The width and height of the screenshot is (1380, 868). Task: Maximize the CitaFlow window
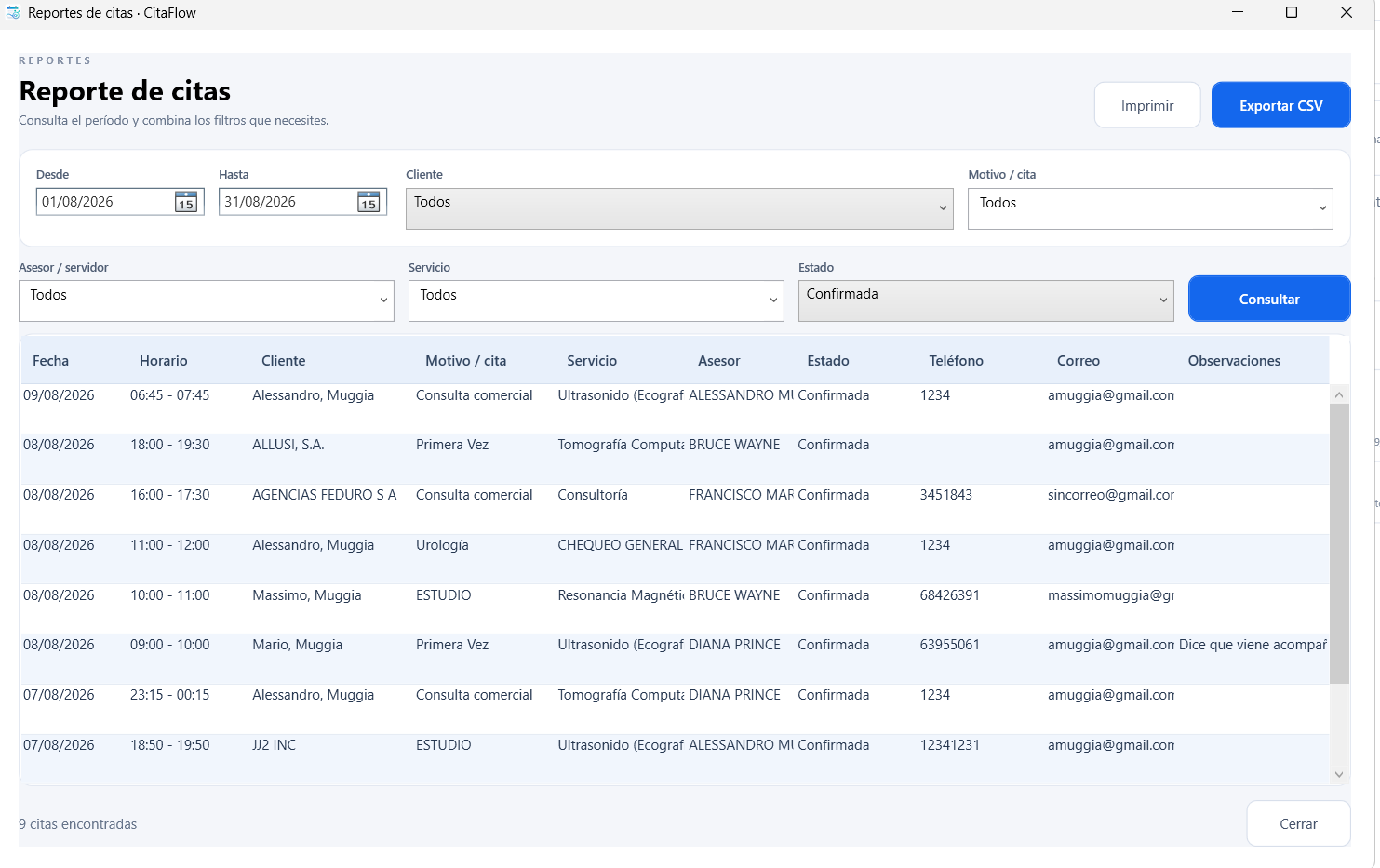click(x=1292, y=12)
